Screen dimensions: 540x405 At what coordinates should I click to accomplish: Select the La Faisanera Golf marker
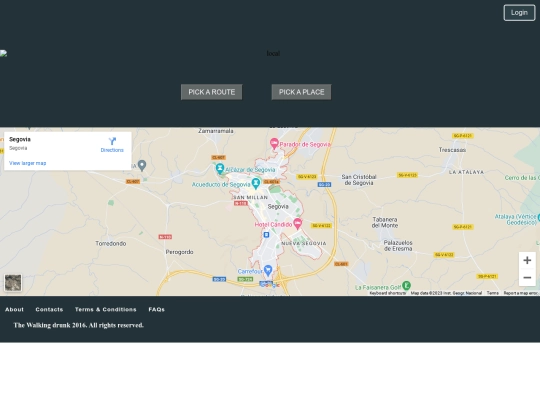click(x=406, y=285)
